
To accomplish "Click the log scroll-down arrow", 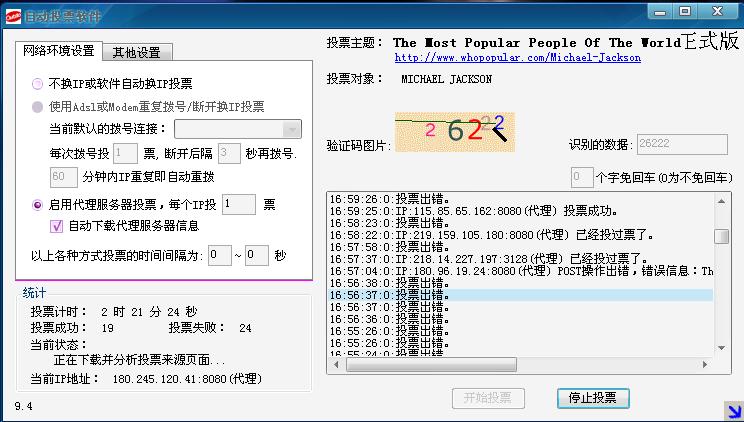I will click(x=721, y=348).
